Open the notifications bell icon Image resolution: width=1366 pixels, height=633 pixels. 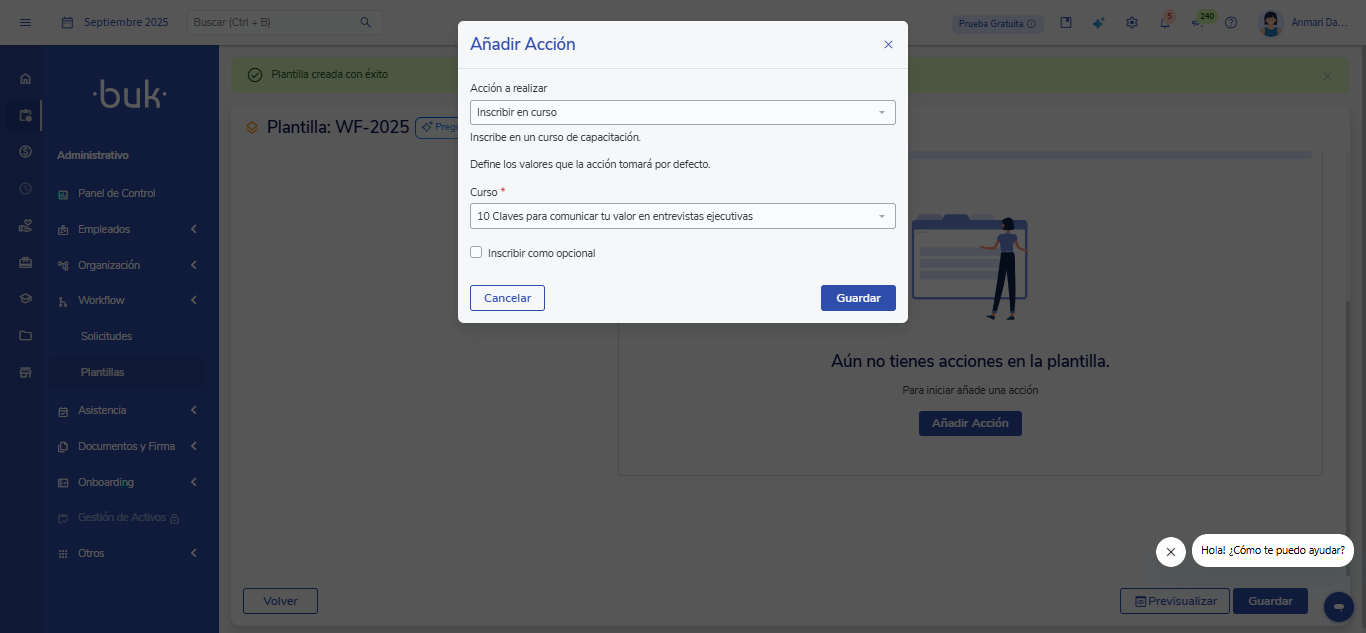coord(1165,23)
